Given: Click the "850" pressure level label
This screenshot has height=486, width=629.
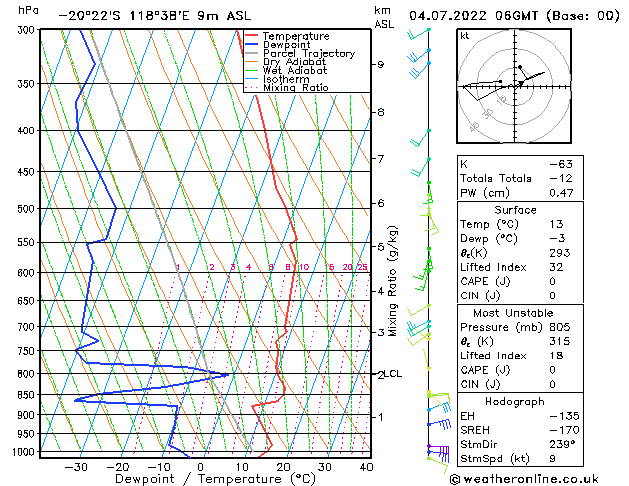Looking at the screenshot, I should pyautogui.click(x=28, y=395).
